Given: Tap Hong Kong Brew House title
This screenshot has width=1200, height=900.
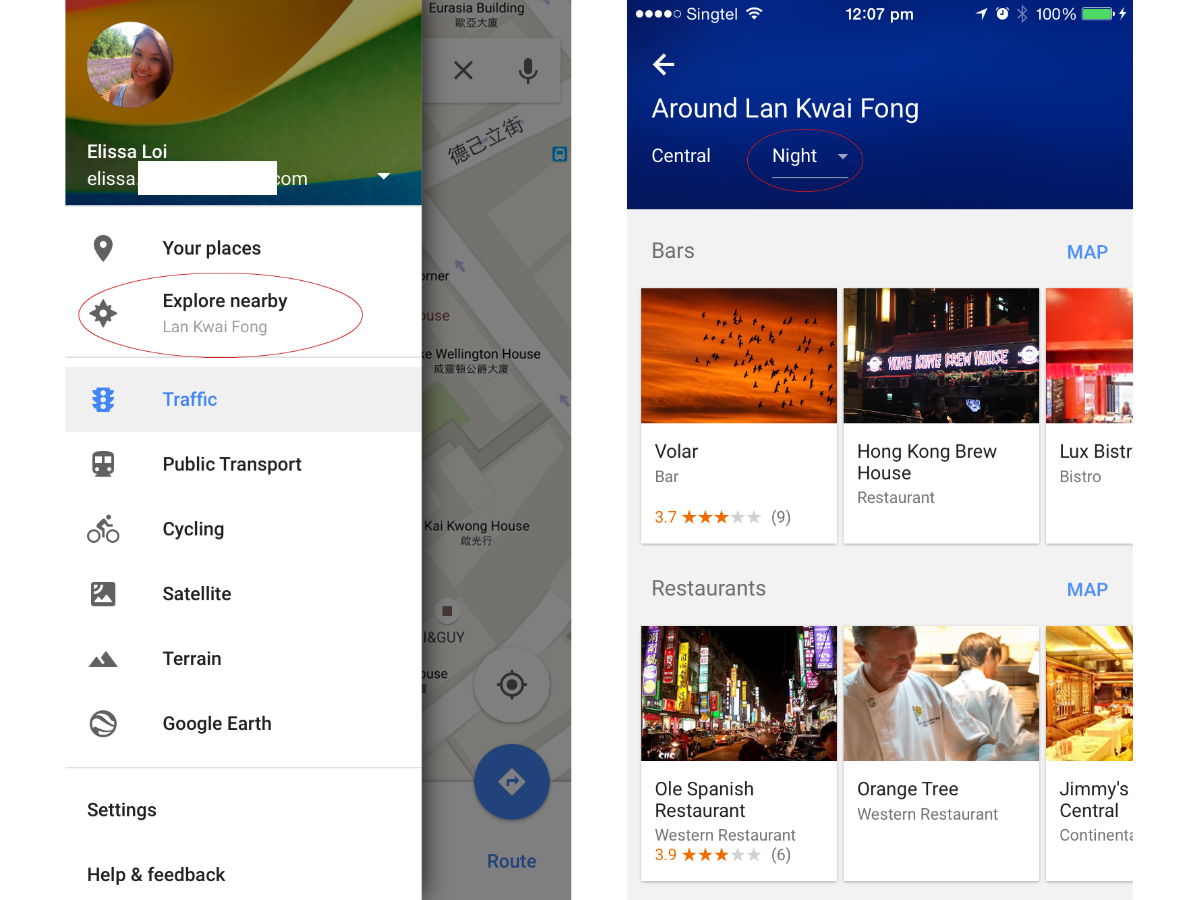Looking at the screenshot, I should (x=927, y=462).
